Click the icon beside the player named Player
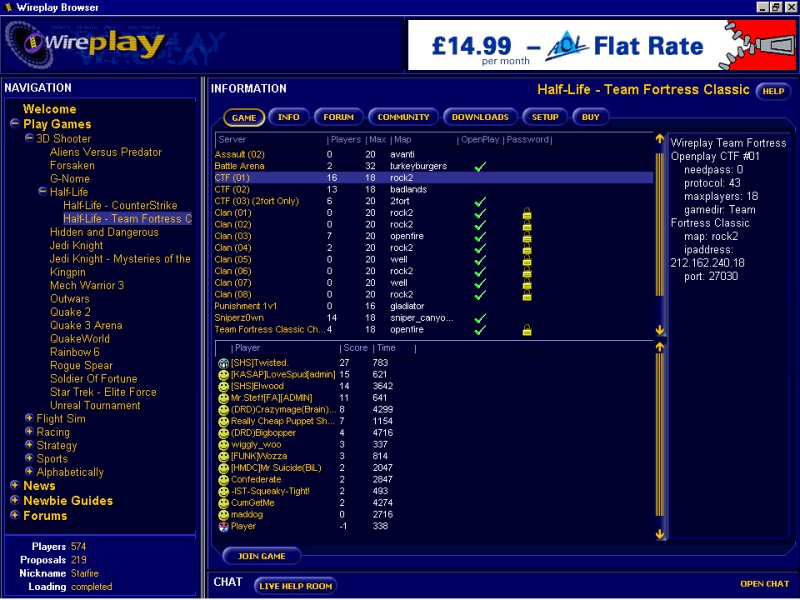Image resolution: width=800 pixels, height=600 pixels. click(223, 527)
